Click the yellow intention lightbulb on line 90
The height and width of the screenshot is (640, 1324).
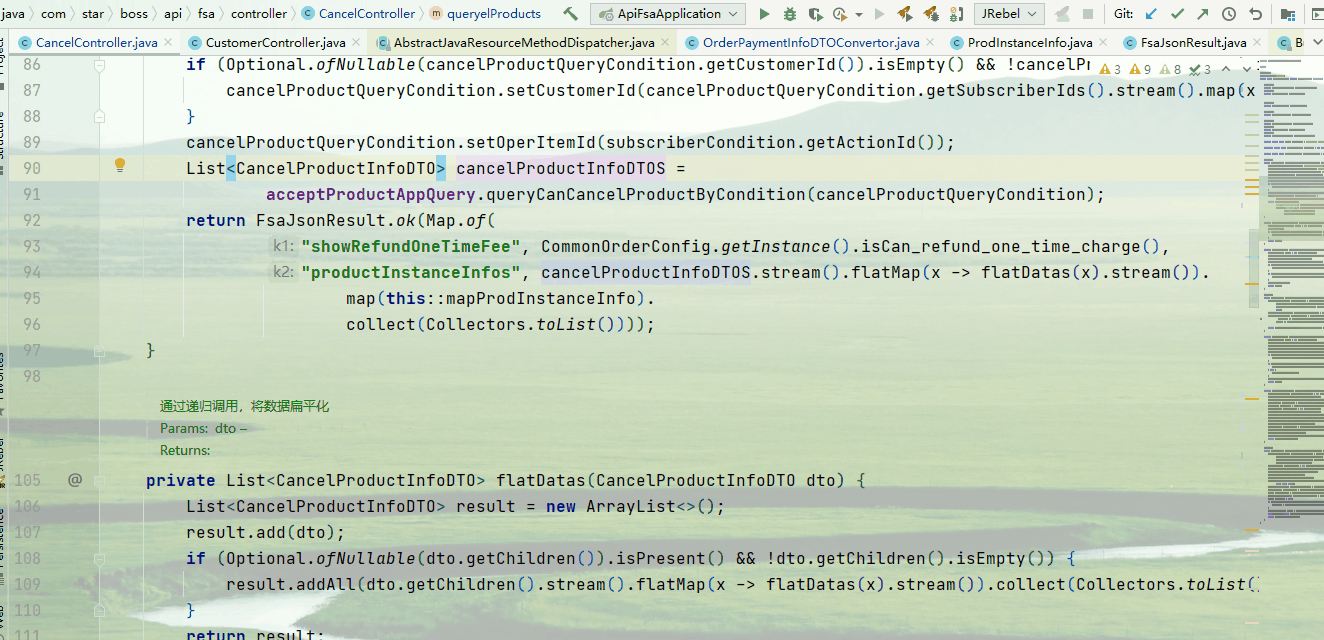pyautogui.click(x=120, y=166)
